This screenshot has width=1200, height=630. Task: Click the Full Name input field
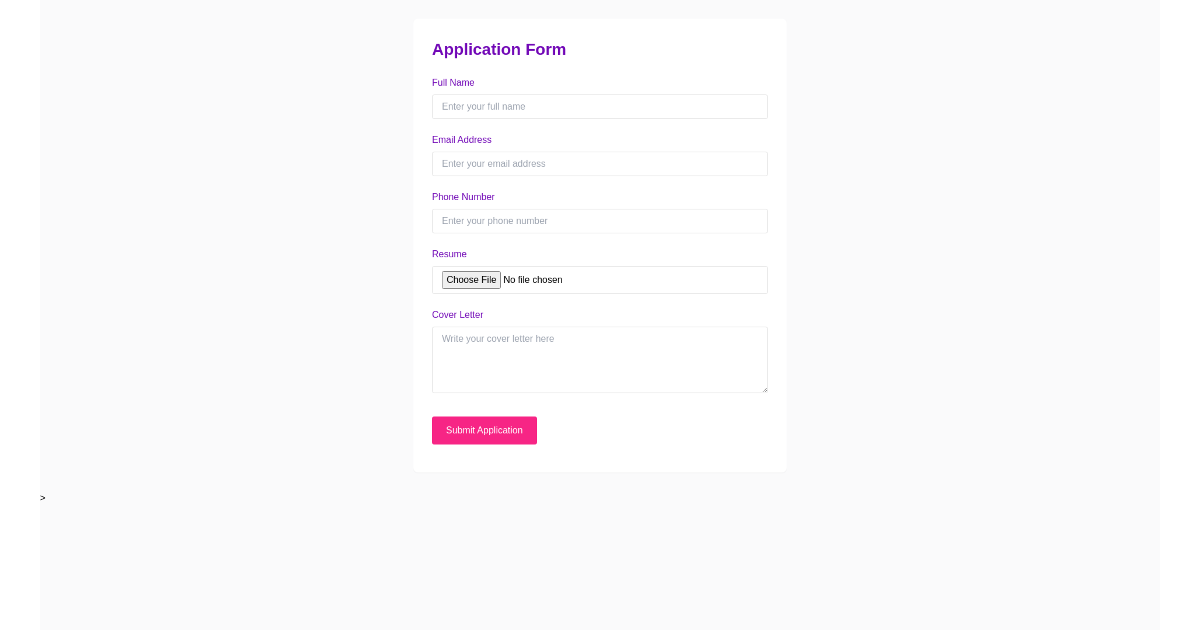click(599, 106)
